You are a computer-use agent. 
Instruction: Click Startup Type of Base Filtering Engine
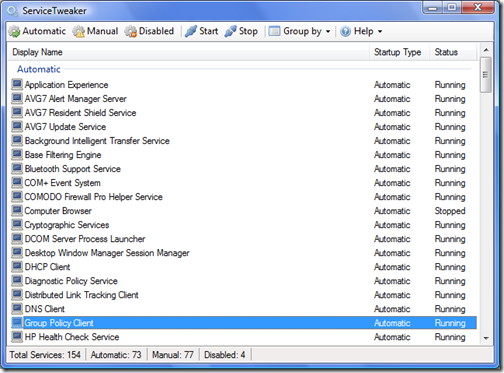pyautogui.click(x=392, y=155)
